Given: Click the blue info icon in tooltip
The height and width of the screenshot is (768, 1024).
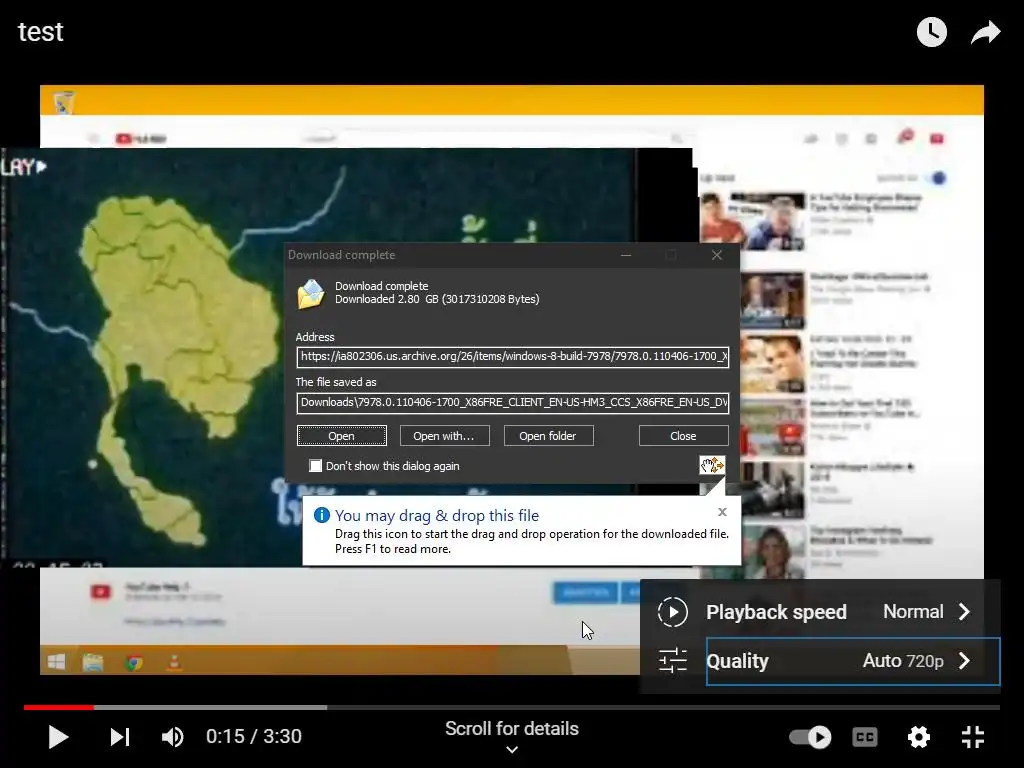Looking at the screenshot, I should (322, 515).
